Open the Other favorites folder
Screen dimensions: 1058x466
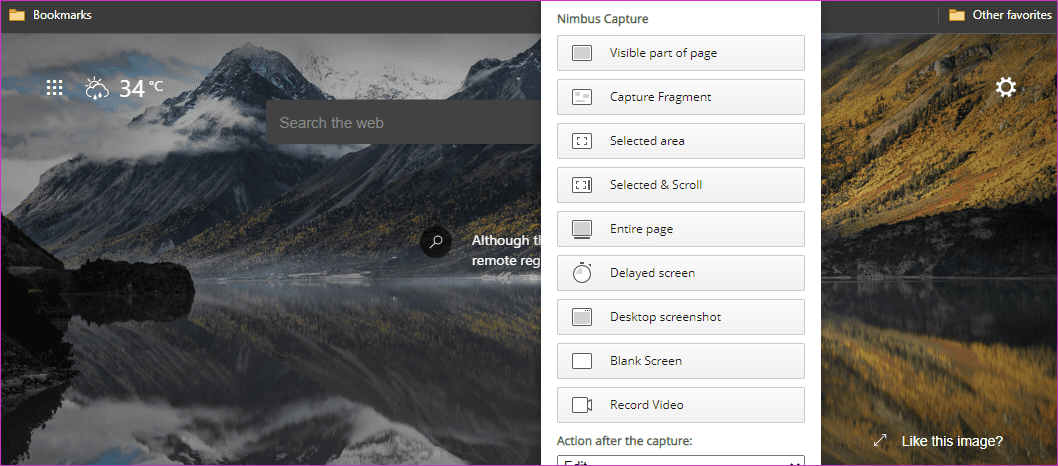[1001, 15]
